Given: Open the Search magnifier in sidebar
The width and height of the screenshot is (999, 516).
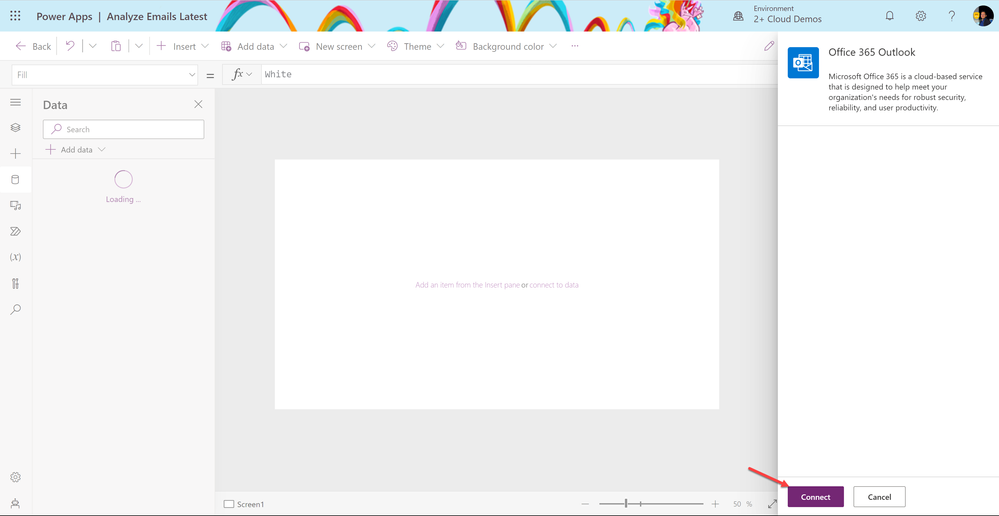Looking at the screenshot, I should (16, 310).
